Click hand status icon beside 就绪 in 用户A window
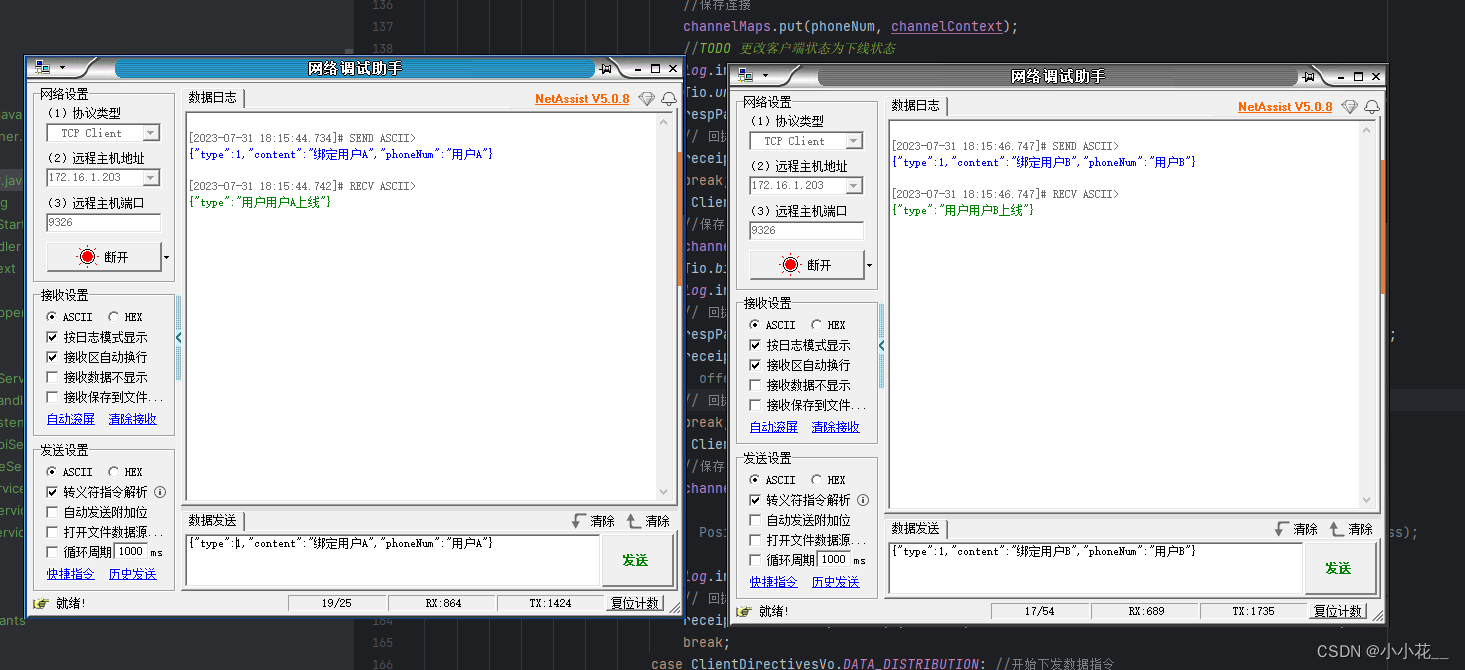 pos(41,603)
